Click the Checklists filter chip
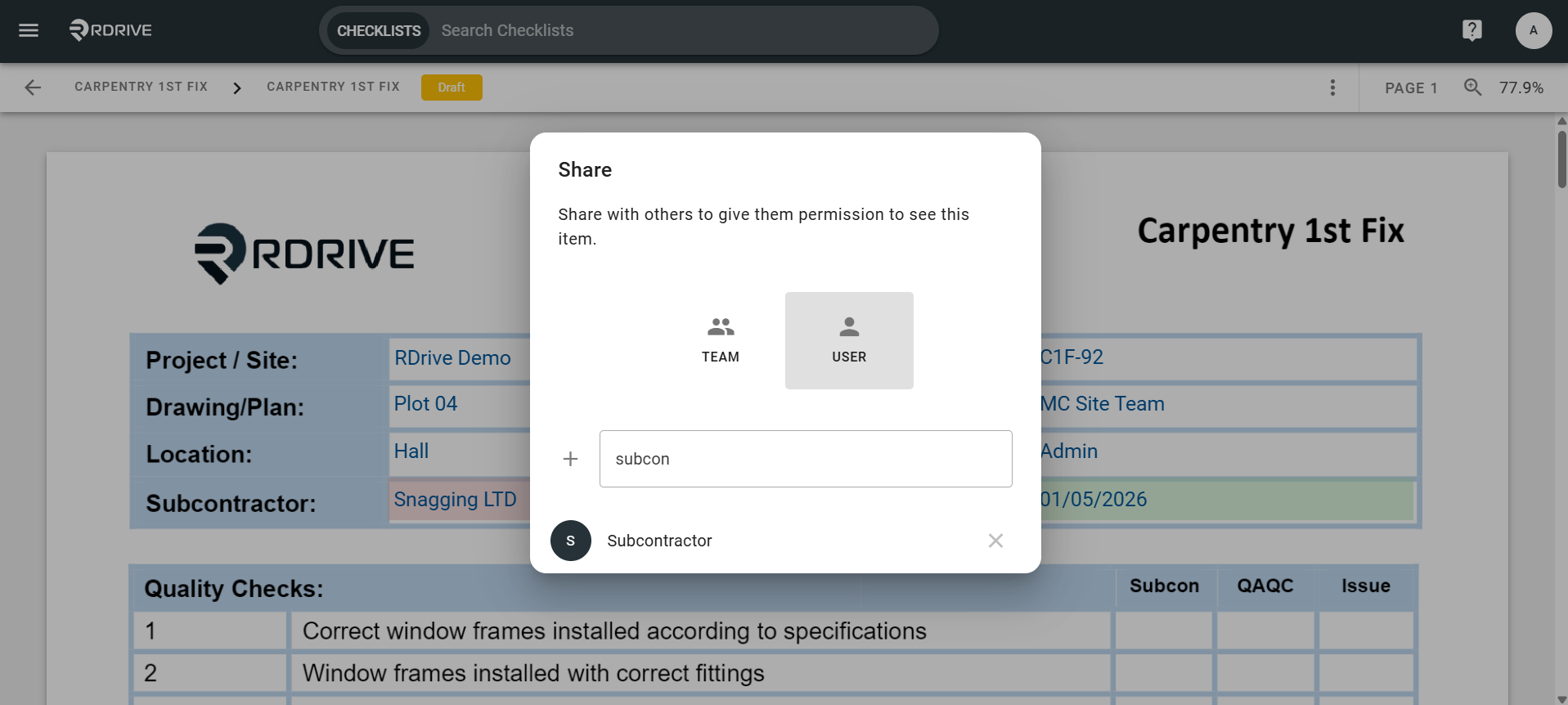Viewport: 1568px width, 705px height. 379,30
